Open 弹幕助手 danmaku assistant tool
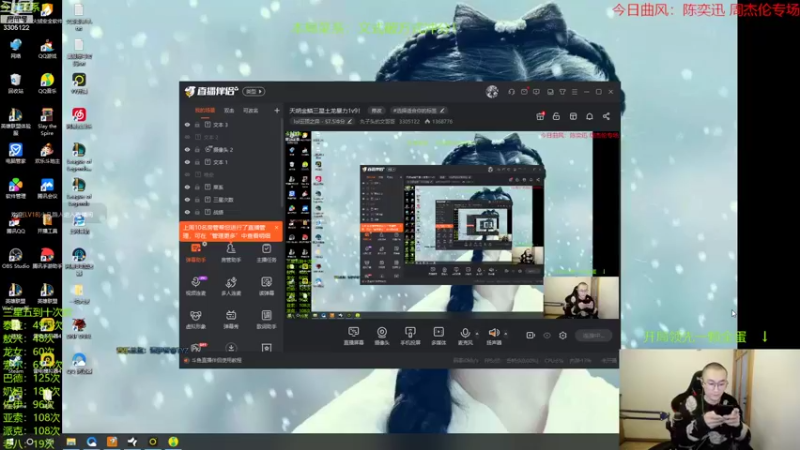The height and width of the screenshot is (450, 800). pyautogui.click(x=196, y=253)
